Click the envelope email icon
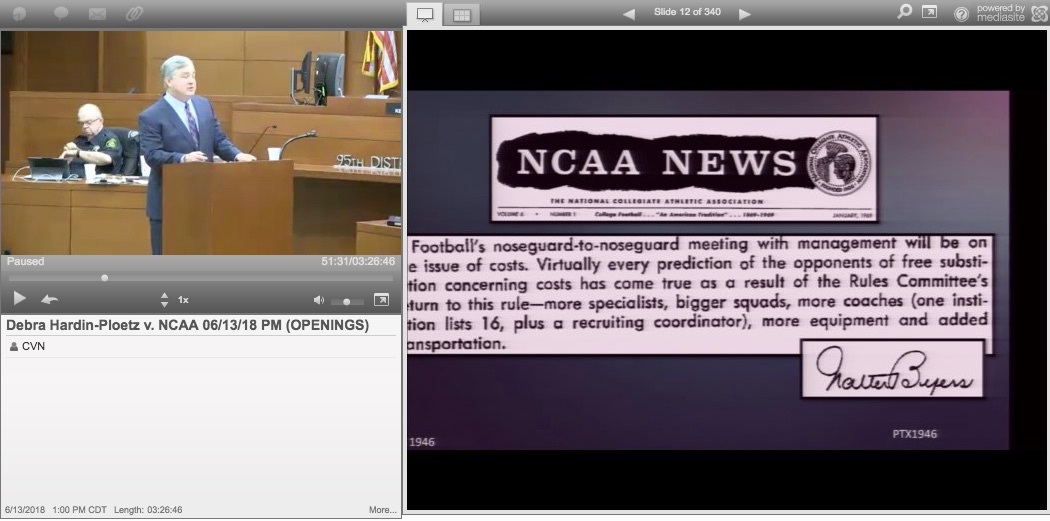 [97, 14]
